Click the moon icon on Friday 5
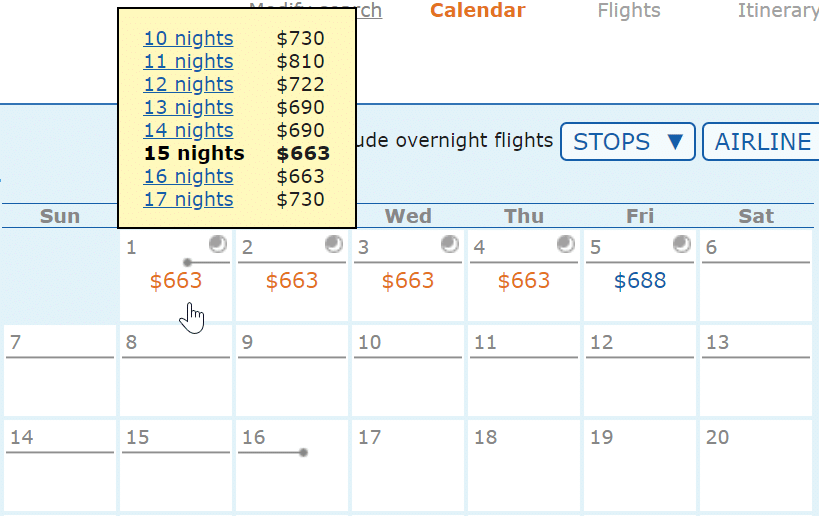The image size is (819, 516). [x=682, y=244]
